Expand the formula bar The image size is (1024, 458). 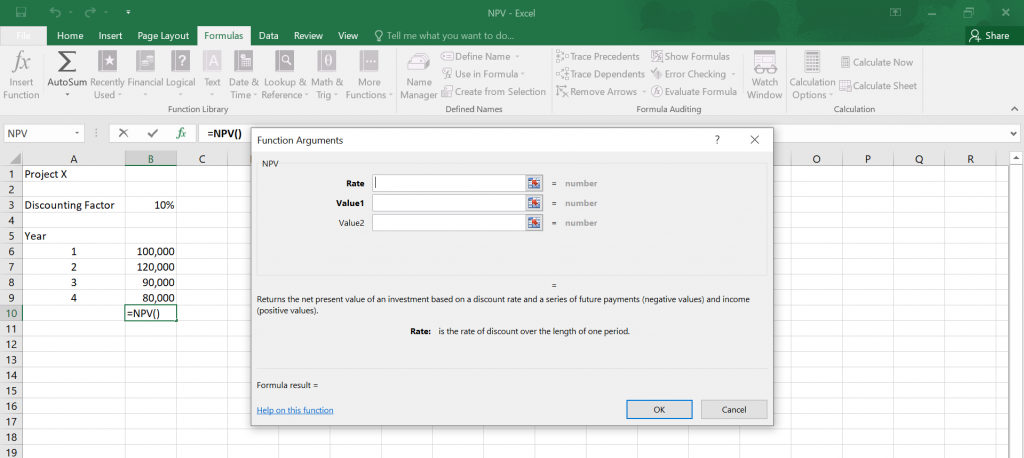pos(1012,133)
